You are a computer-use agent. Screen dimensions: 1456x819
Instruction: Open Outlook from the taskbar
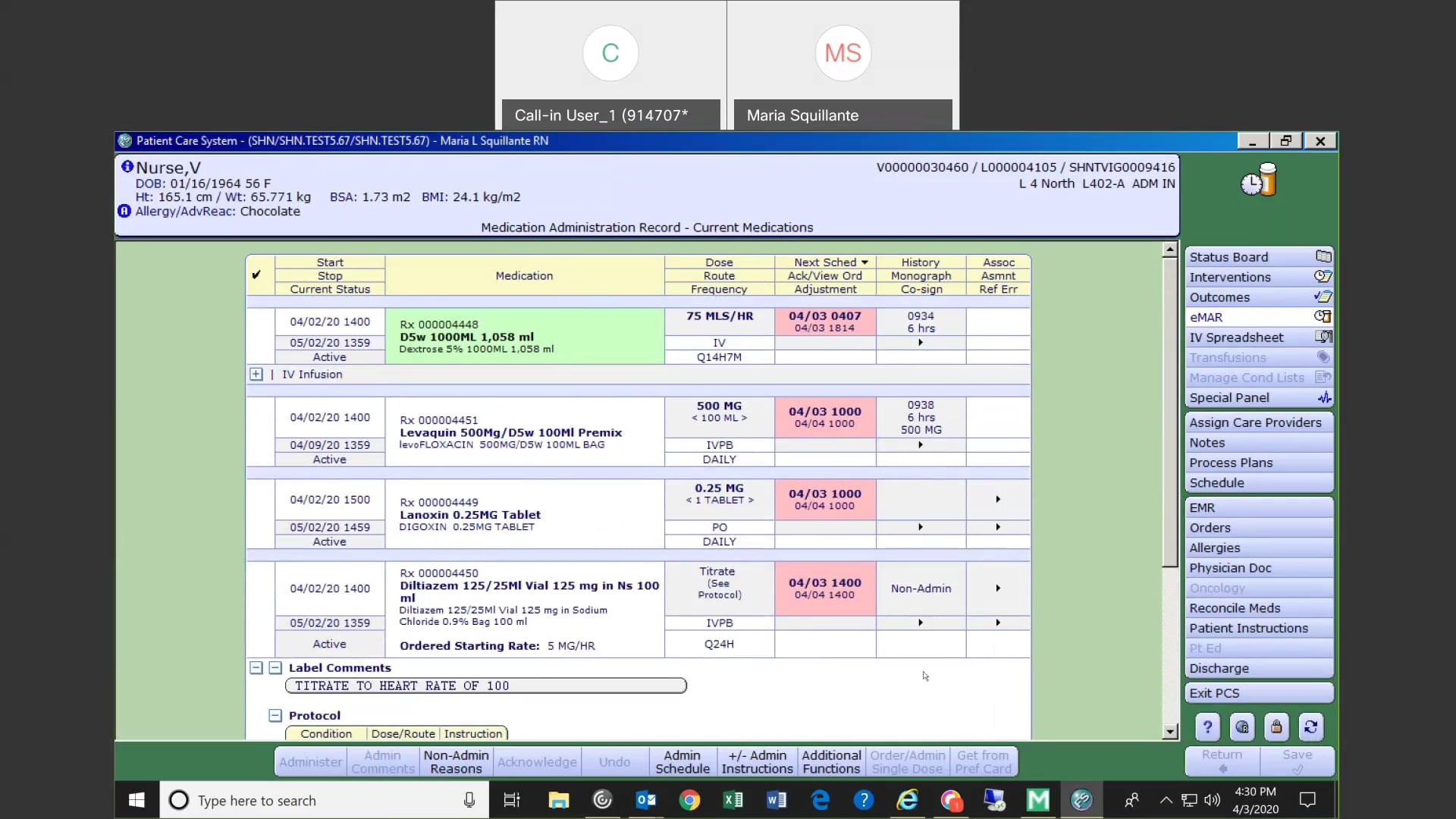645,800
